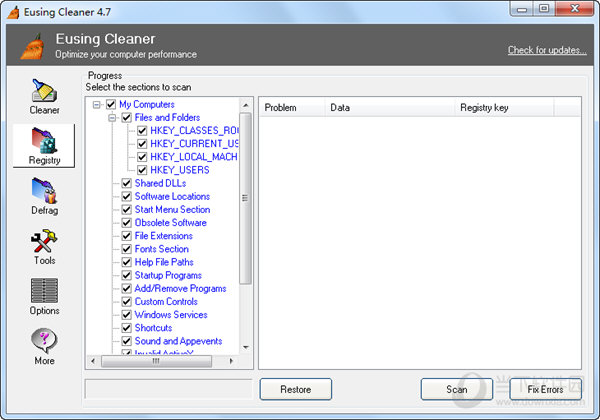Image resolution: width=600 pixels, height=420 pixels.
Task: Uncheck the Custom Controls checkbox
Action: pyautogui.click(x=127, y=301)
